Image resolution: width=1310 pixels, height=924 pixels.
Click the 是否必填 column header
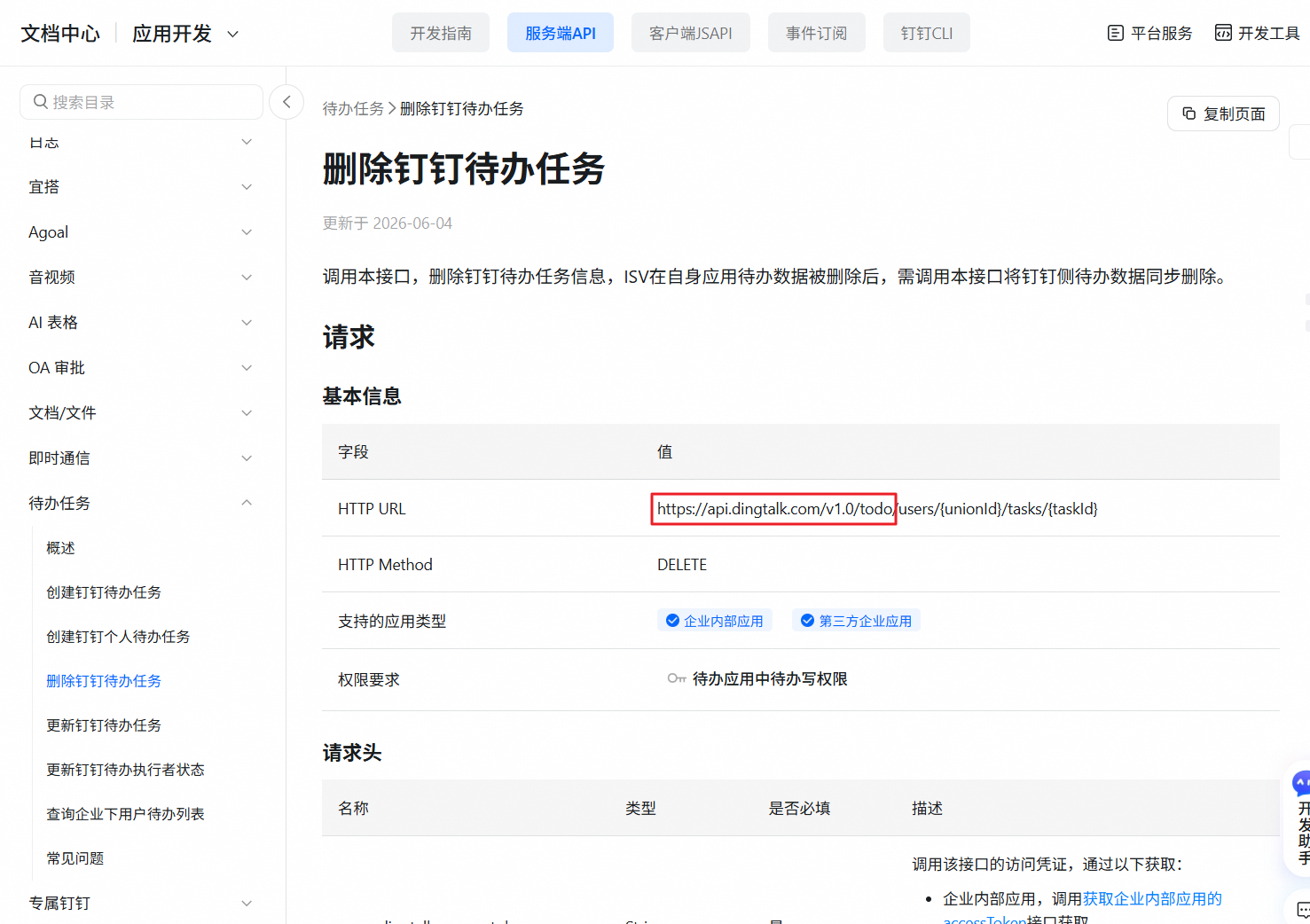click(800, 809)
